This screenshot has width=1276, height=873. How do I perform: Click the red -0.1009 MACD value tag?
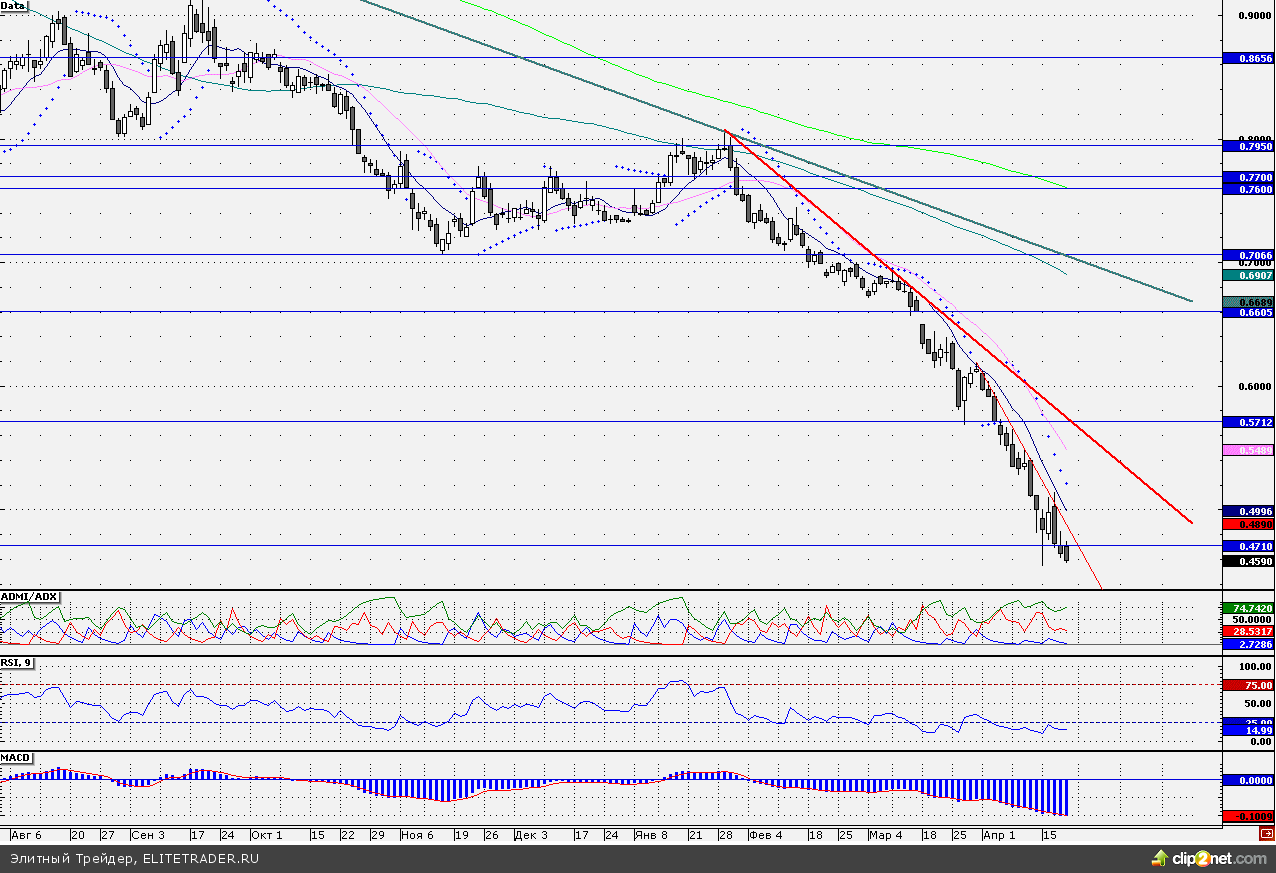click(1248, 816)
